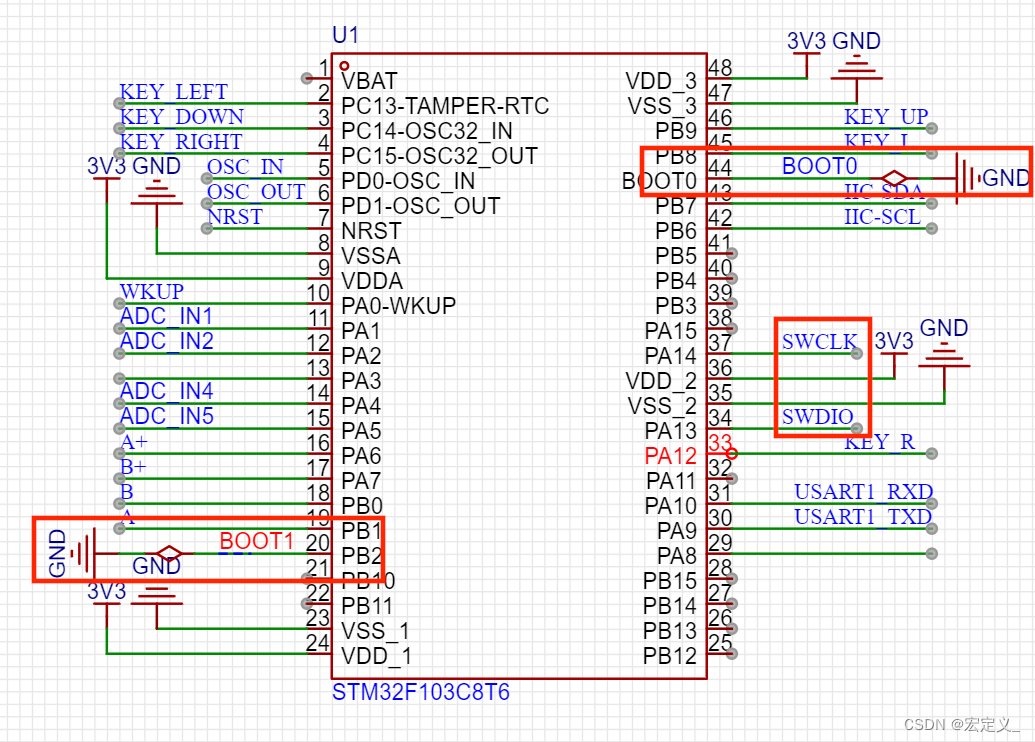Select the 3V3 symbol wired to VDD_1
This screenshot has width=1035, height=742.
[x=106, y=604]
